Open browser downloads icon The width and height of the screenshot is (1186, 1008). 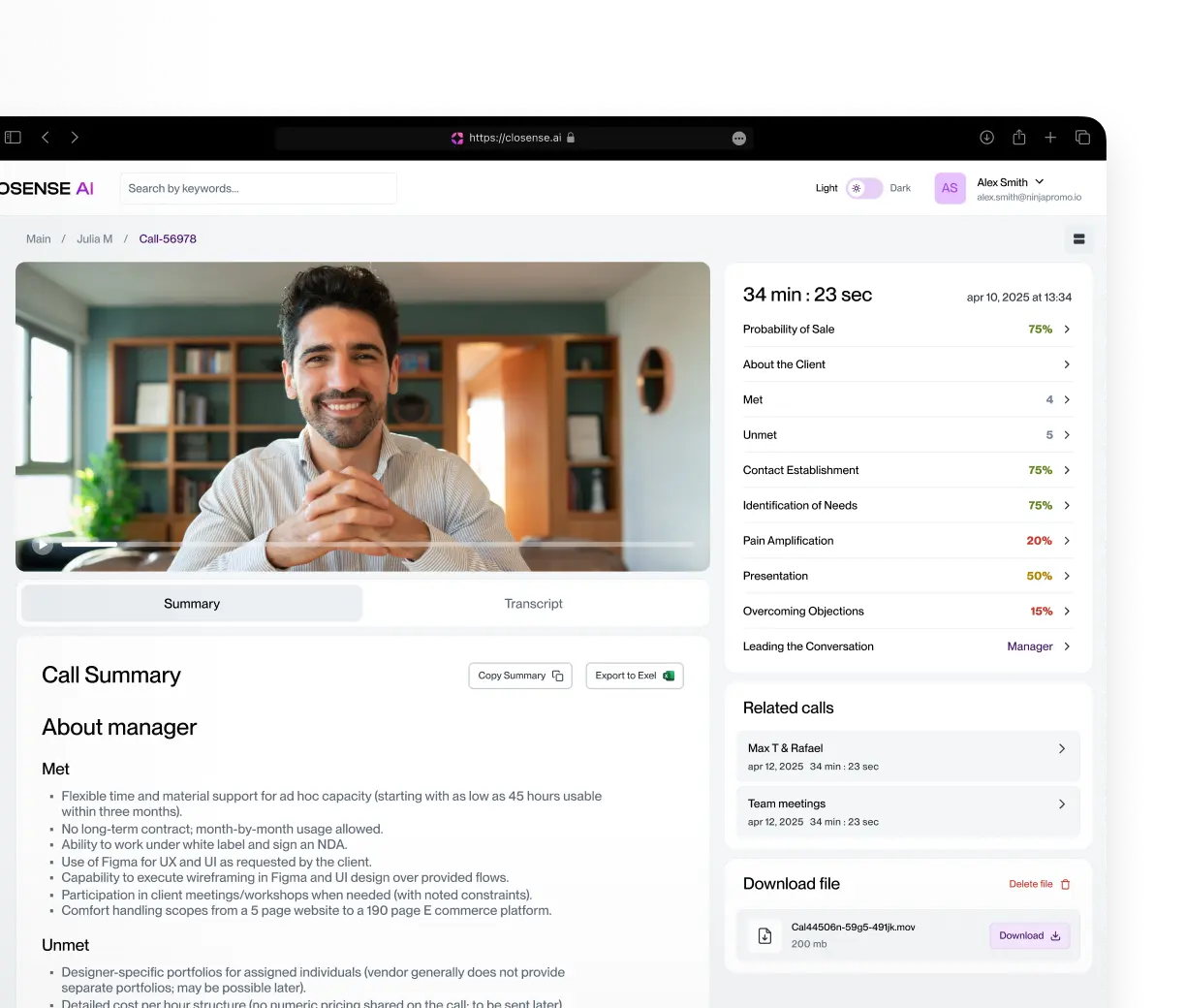(x=986, y=138)
